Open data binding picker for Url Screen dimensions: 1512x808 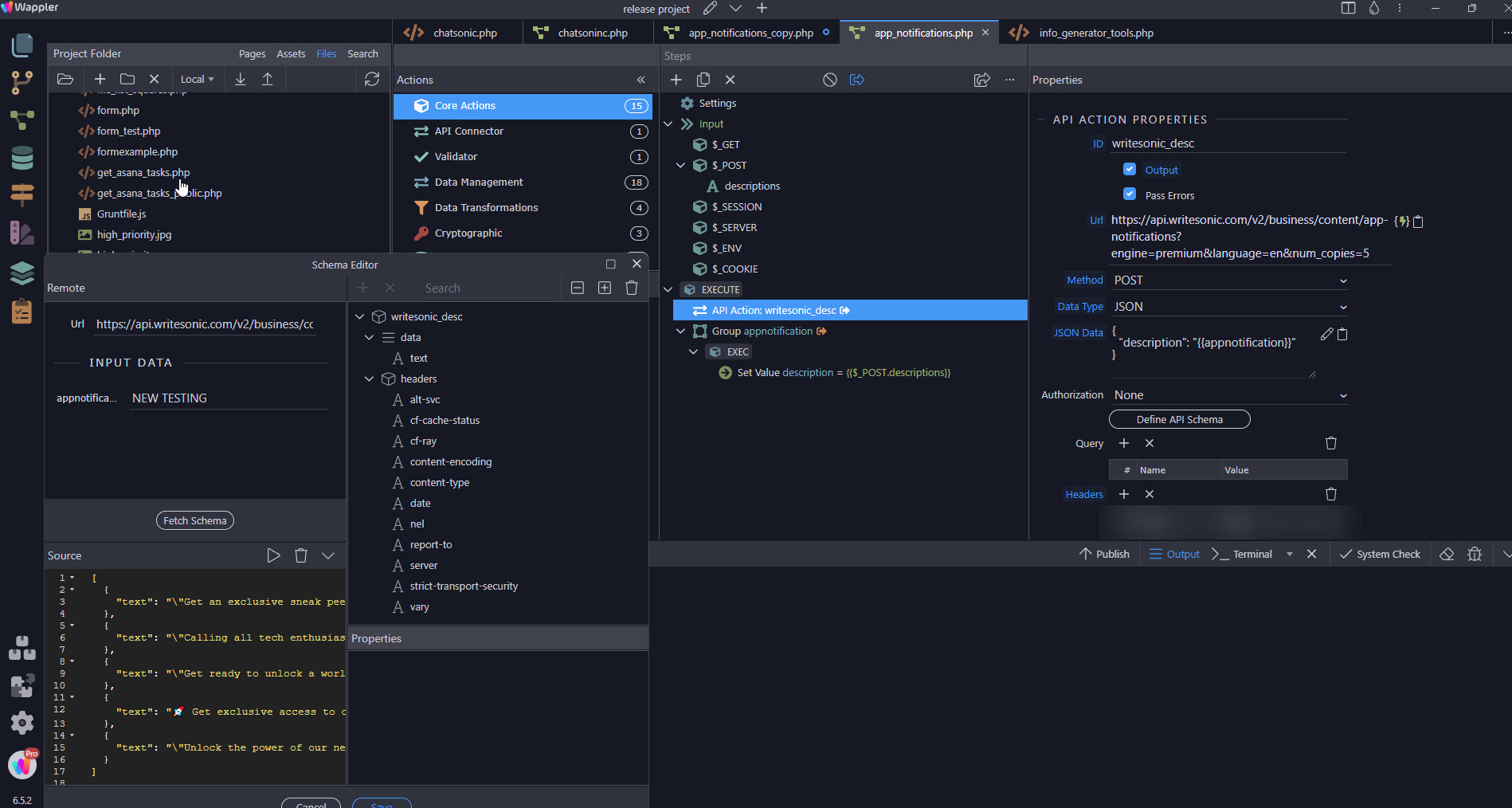click(1402, 222)
